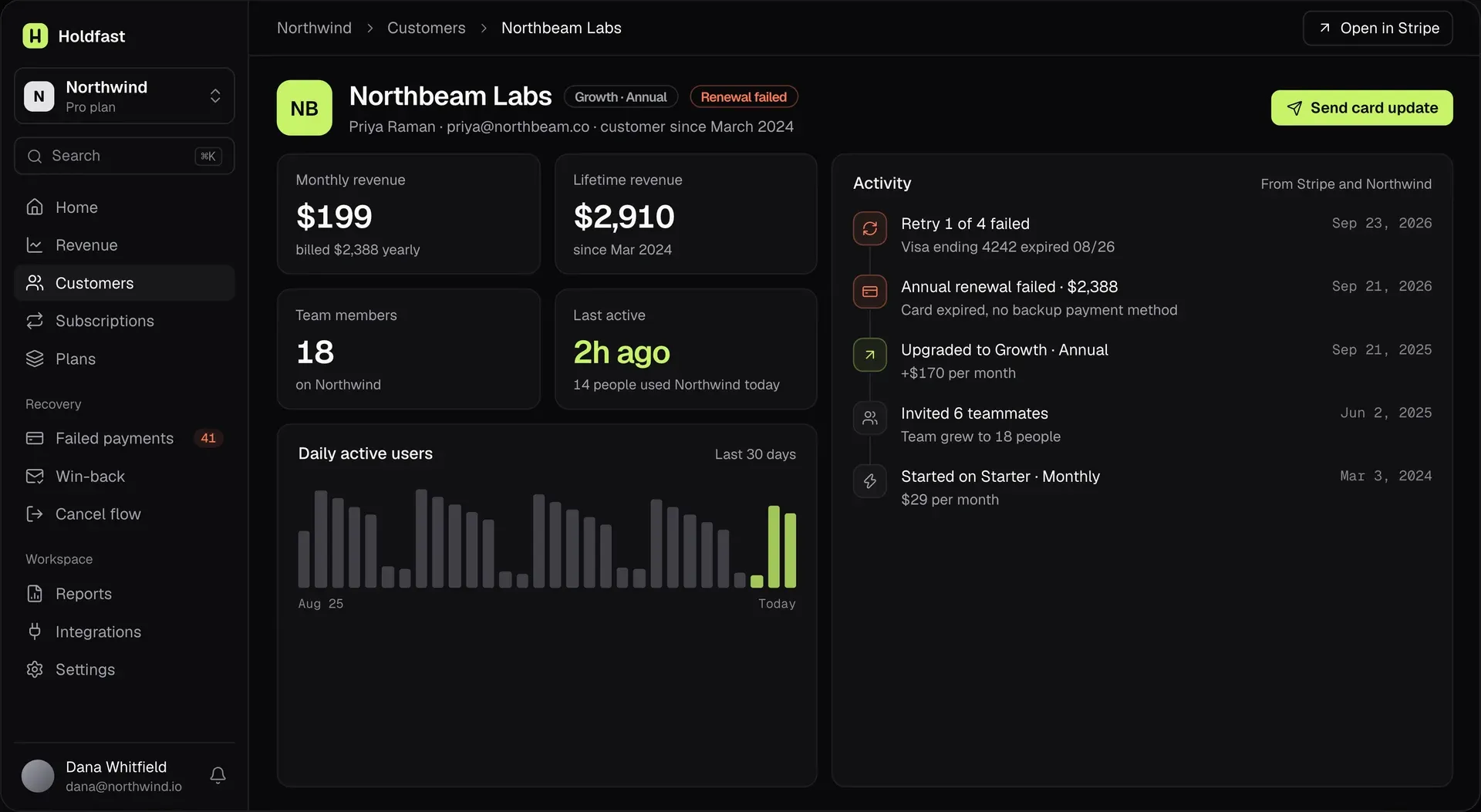Click the Northwind breadcrumb link
Image resolution: width=1481 pixels, height=812 pixels.
[x=314, y=28]
